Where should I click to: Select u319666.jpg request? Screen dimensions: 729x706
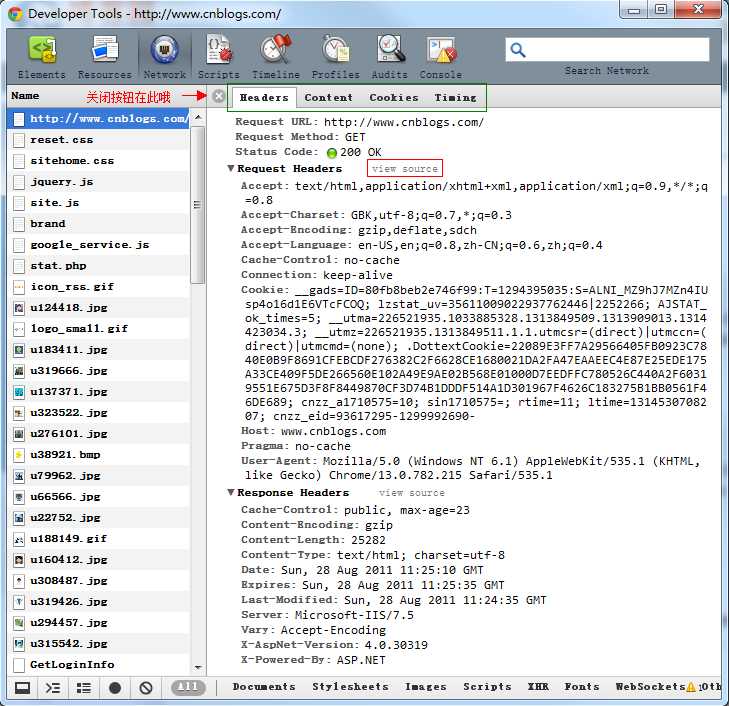(x=99, y=371)
